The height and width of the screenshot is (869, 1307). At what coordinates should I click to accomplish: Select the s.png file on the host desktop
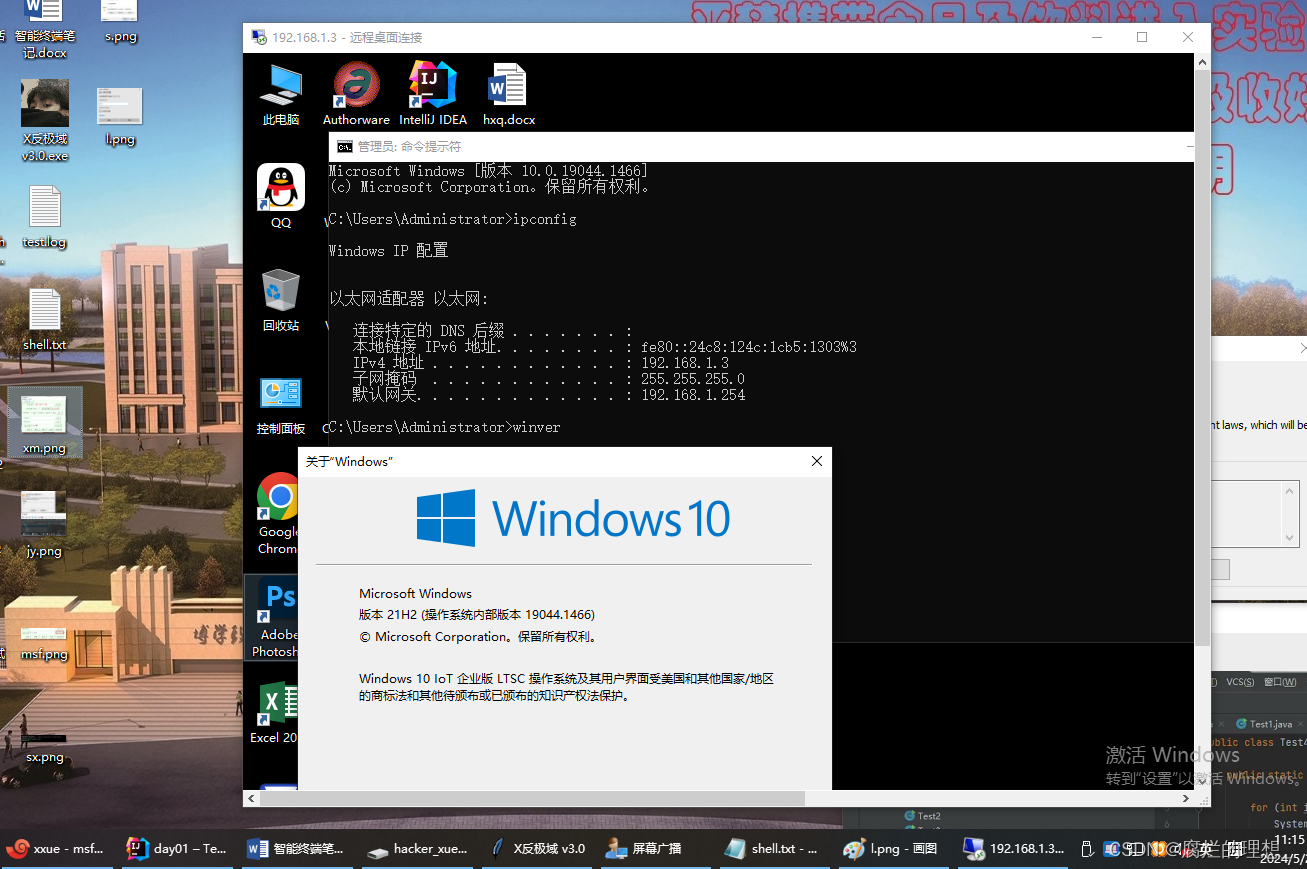pyautogui.click(x=121, y=22)
